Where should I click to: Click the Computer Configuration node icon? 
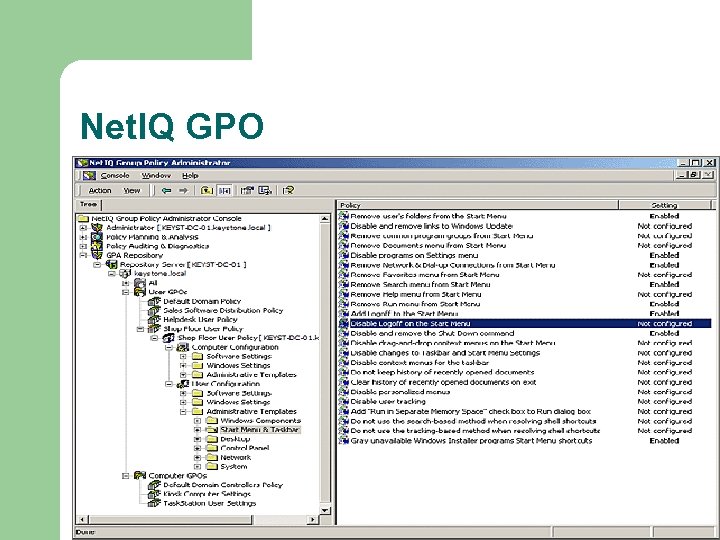click(183, 347)
